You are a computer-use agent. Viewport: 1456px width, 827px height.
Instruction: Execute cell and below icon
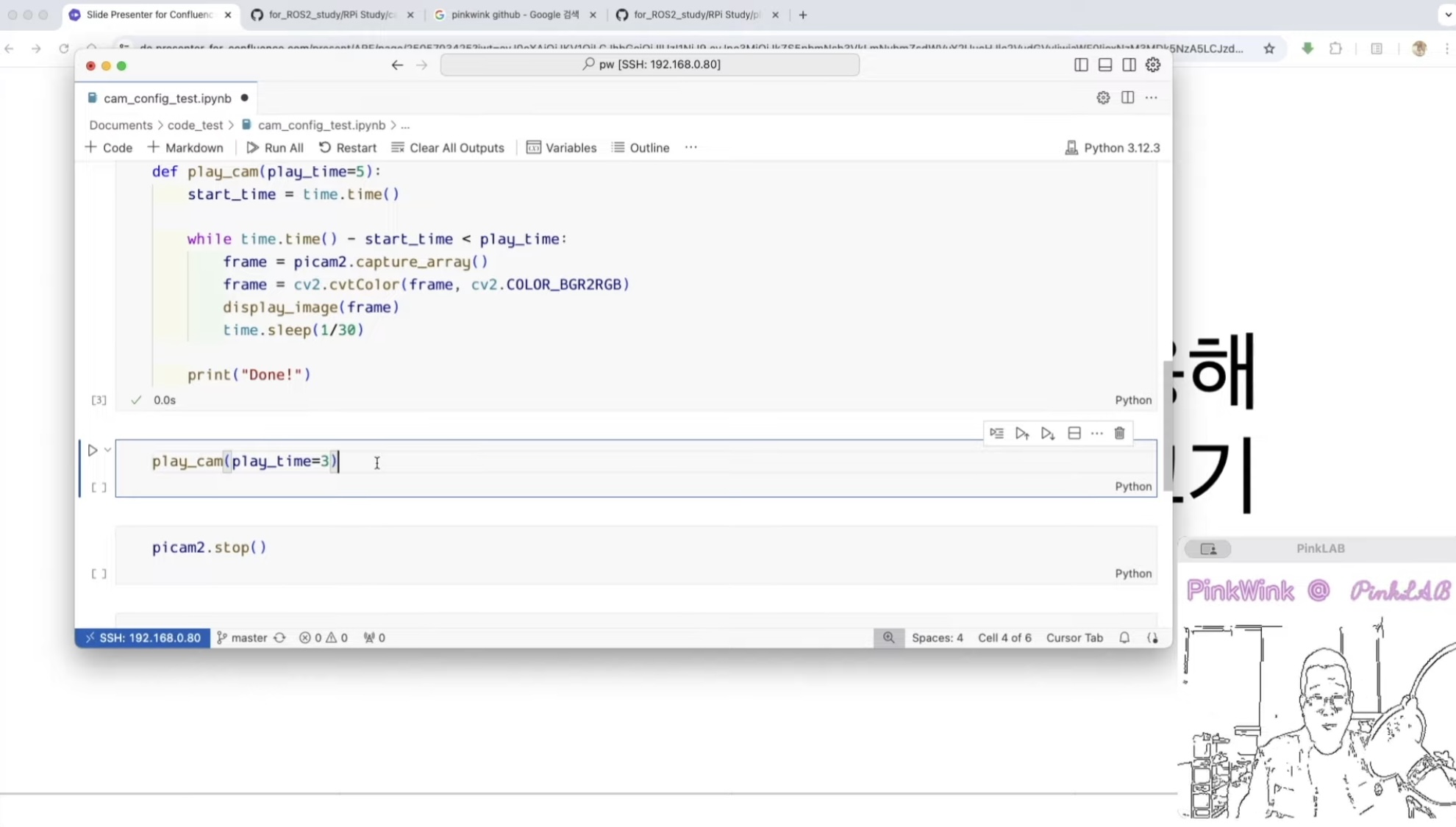(1048, 434)
